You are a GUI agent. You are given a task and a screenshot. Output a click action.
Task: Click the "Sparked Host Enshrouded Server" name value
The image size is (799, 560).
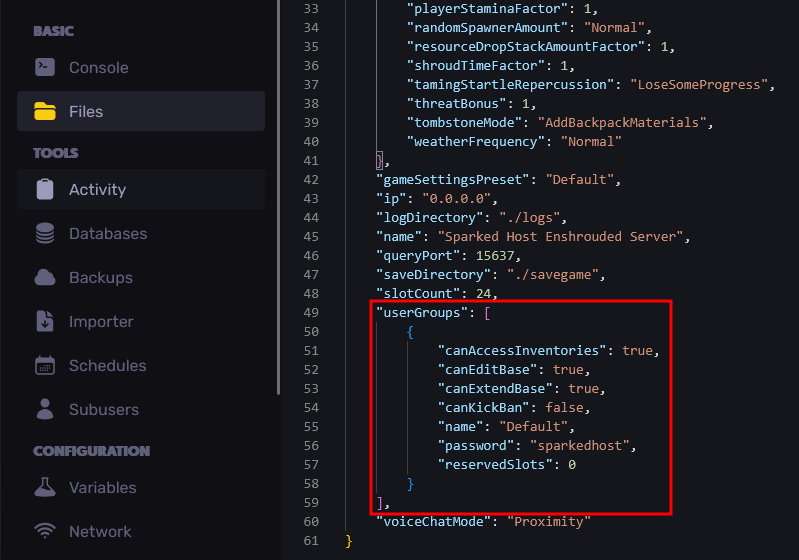tap(560, 236)
